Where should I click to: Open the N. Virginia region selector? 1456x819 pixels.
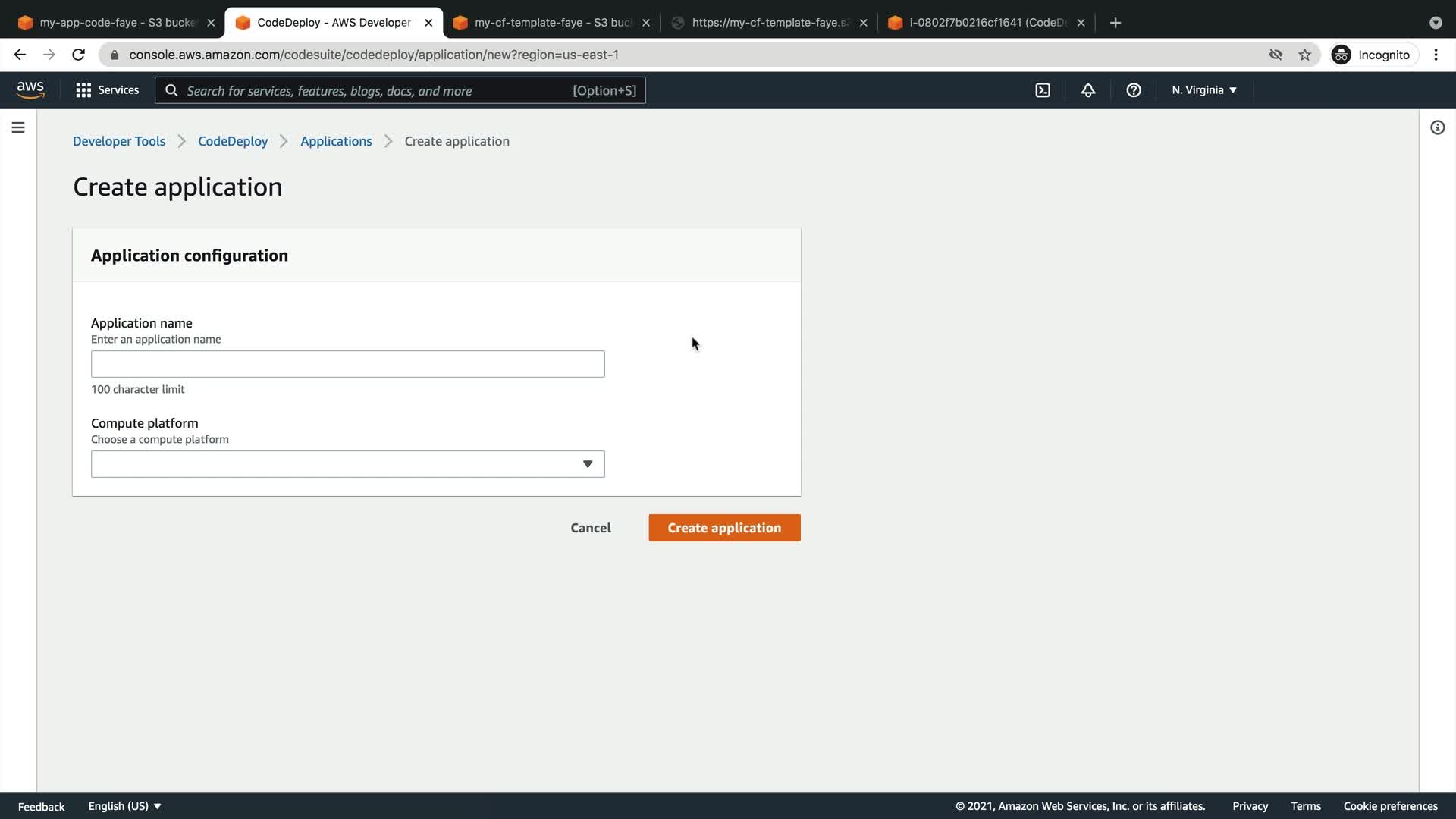(x=1203, y=90)
